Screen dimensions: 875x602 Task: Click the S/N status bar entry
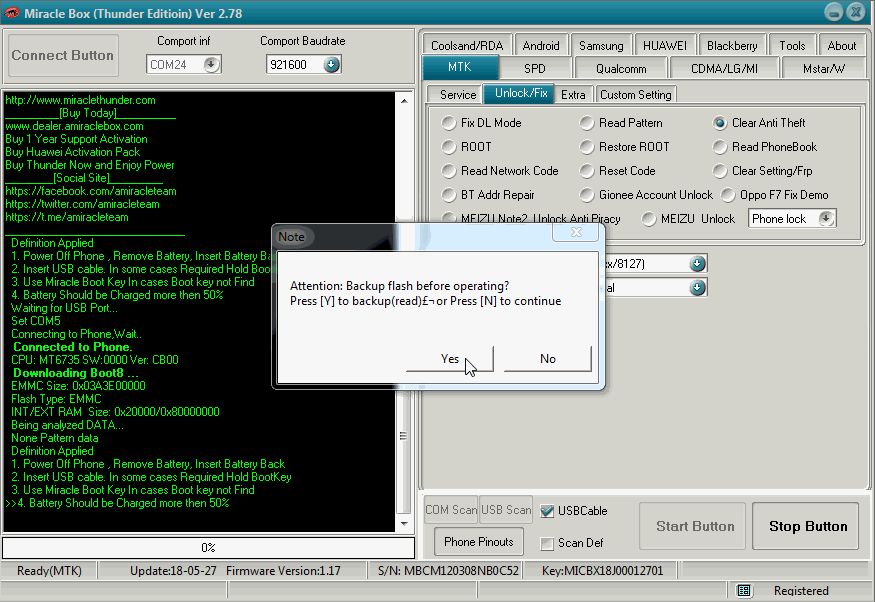point(448,571)
